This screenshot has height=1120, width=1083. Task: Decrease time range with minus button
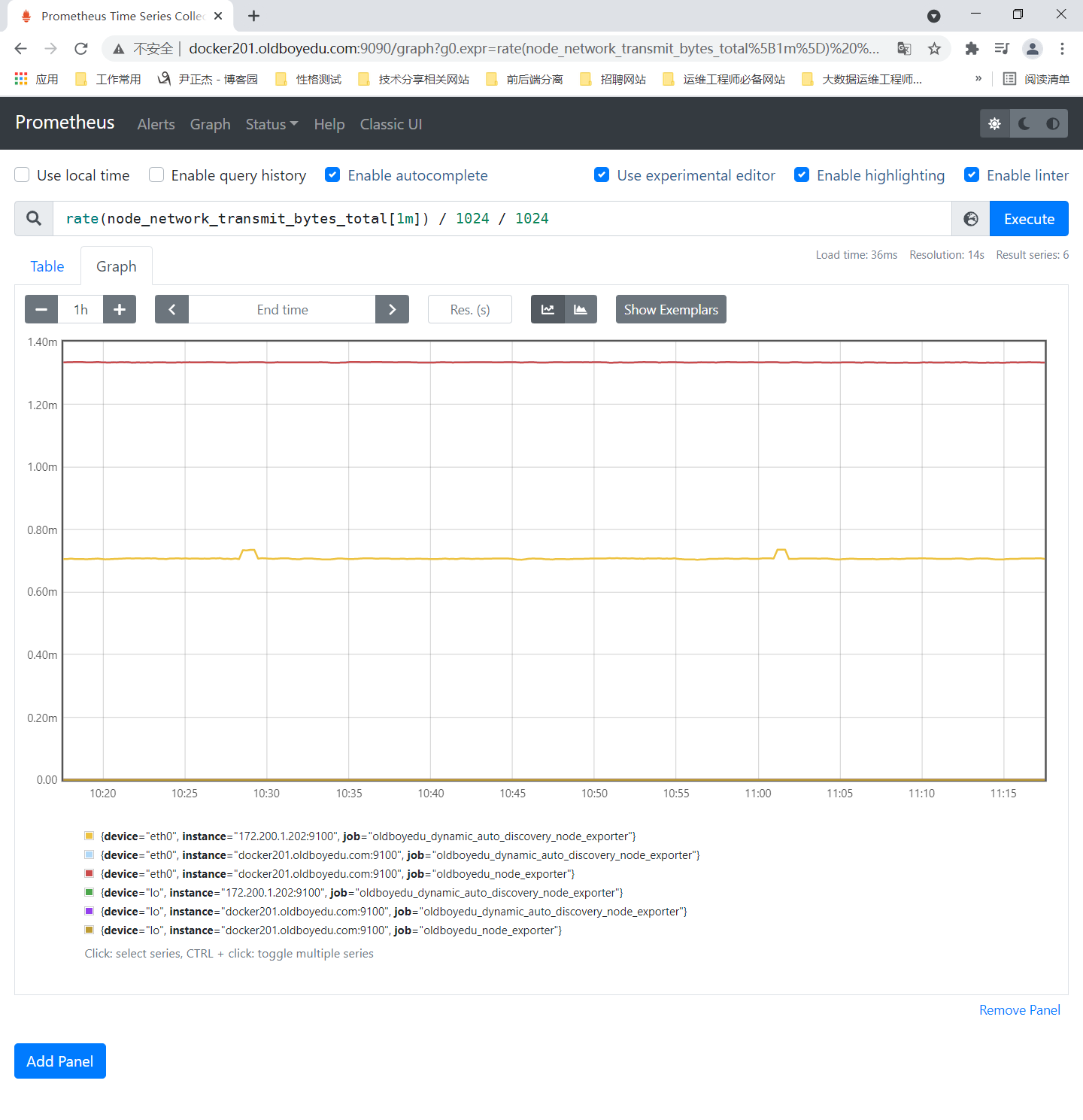click(x=41, y=309)
